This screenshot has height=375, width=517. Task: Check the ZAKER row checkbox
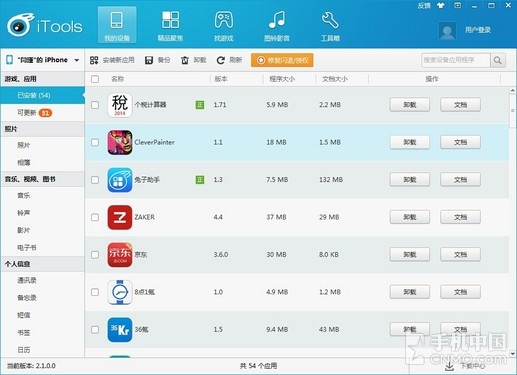95,217
